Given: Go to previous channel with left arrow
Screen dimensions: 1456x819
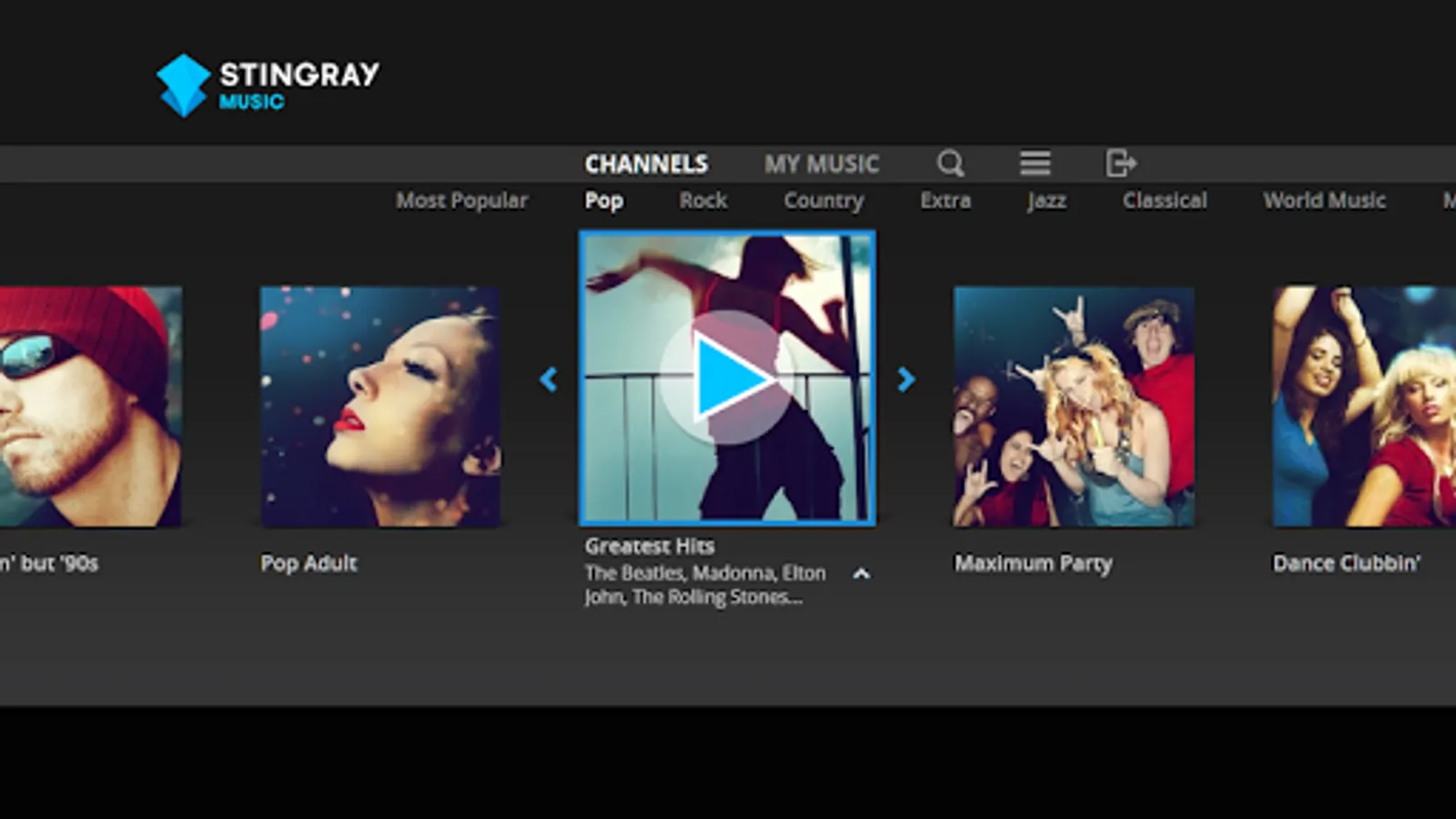Looking at the screenshot, I should pyautogui.click(x=548, y=379).
